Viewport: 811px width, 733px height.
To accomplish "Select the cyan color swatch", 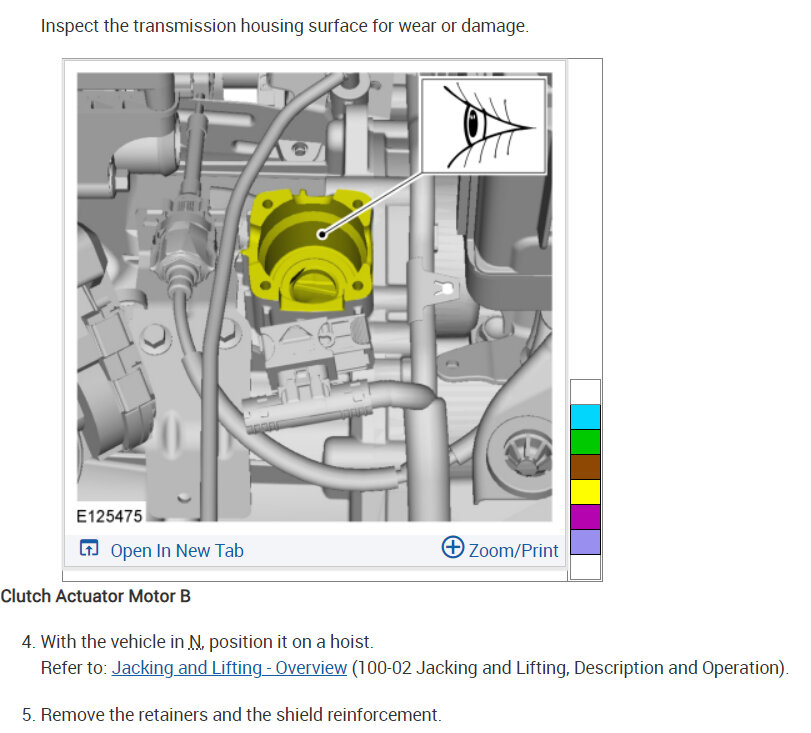I will pos(585,417).
